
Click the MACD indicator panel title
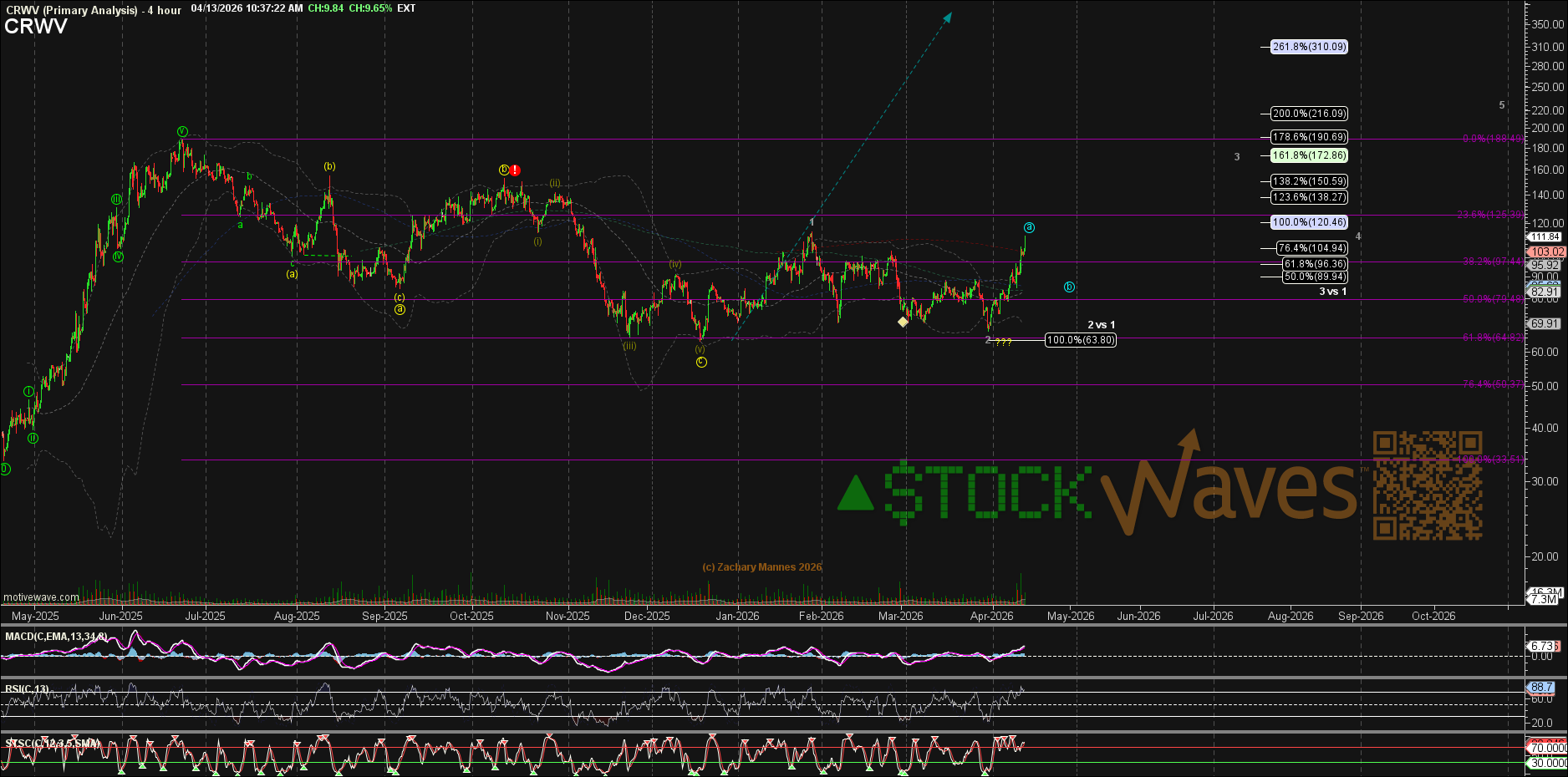coord(55,637)
